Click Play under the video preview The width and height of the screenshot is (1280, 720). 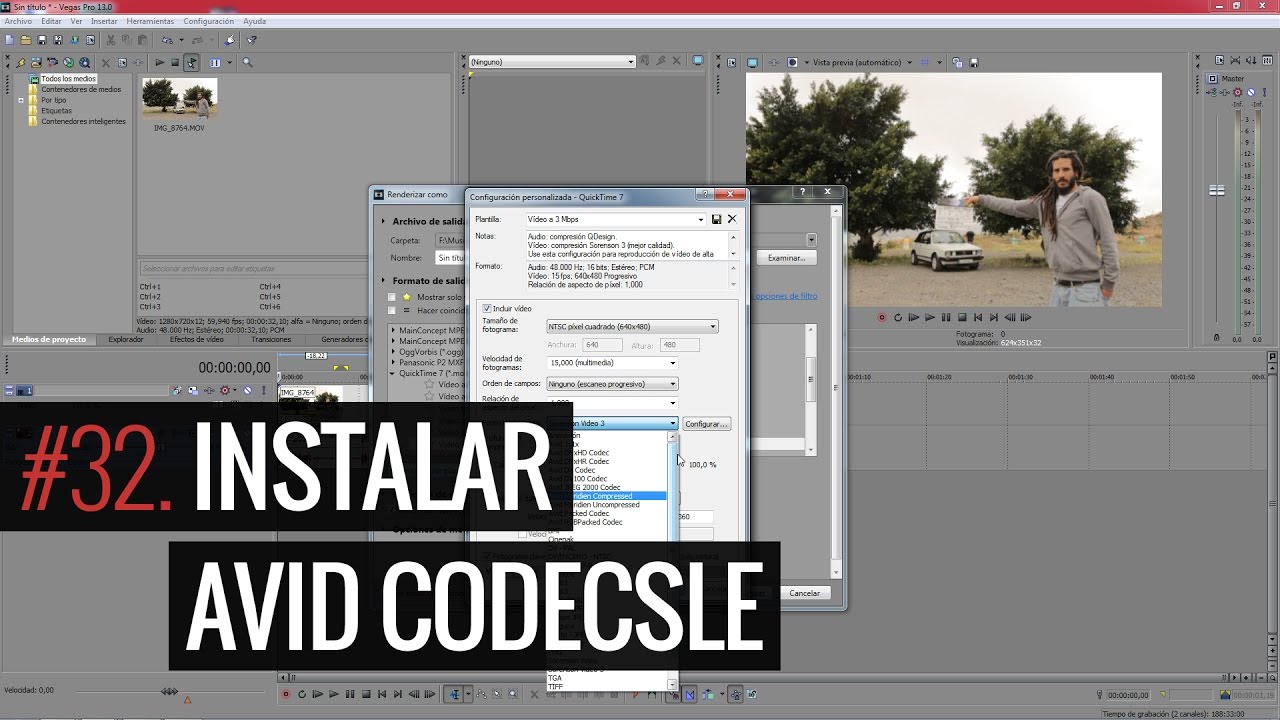[x=930, y=317]
